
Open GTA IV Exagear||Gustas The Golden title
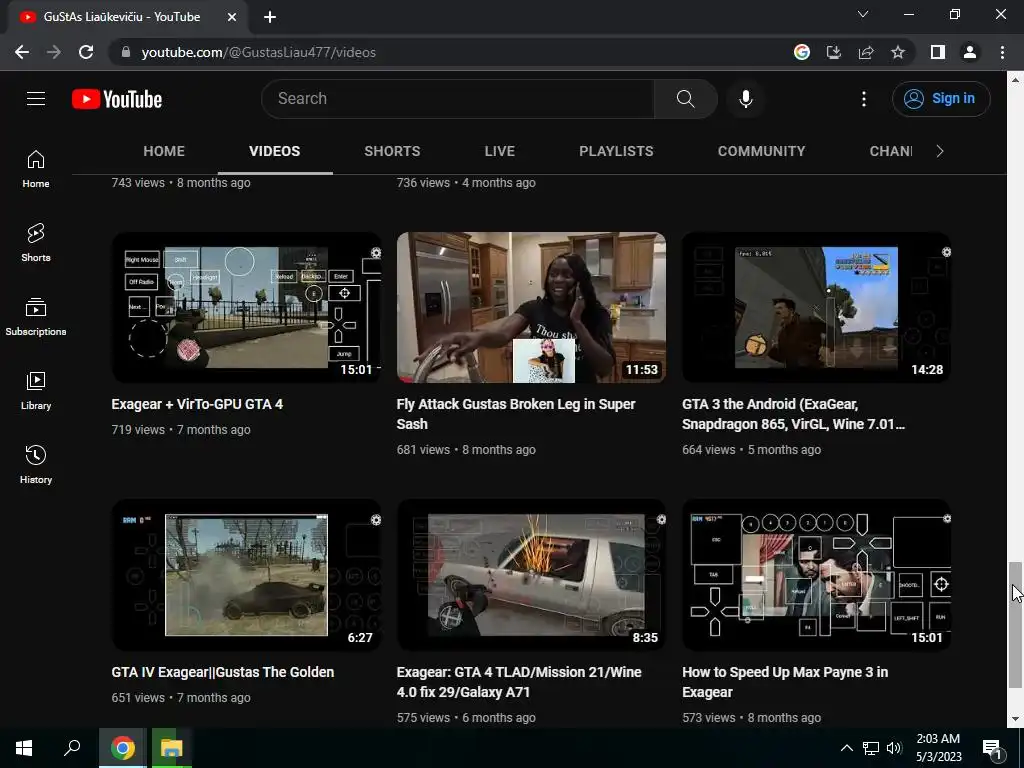[x=223, y=672]
